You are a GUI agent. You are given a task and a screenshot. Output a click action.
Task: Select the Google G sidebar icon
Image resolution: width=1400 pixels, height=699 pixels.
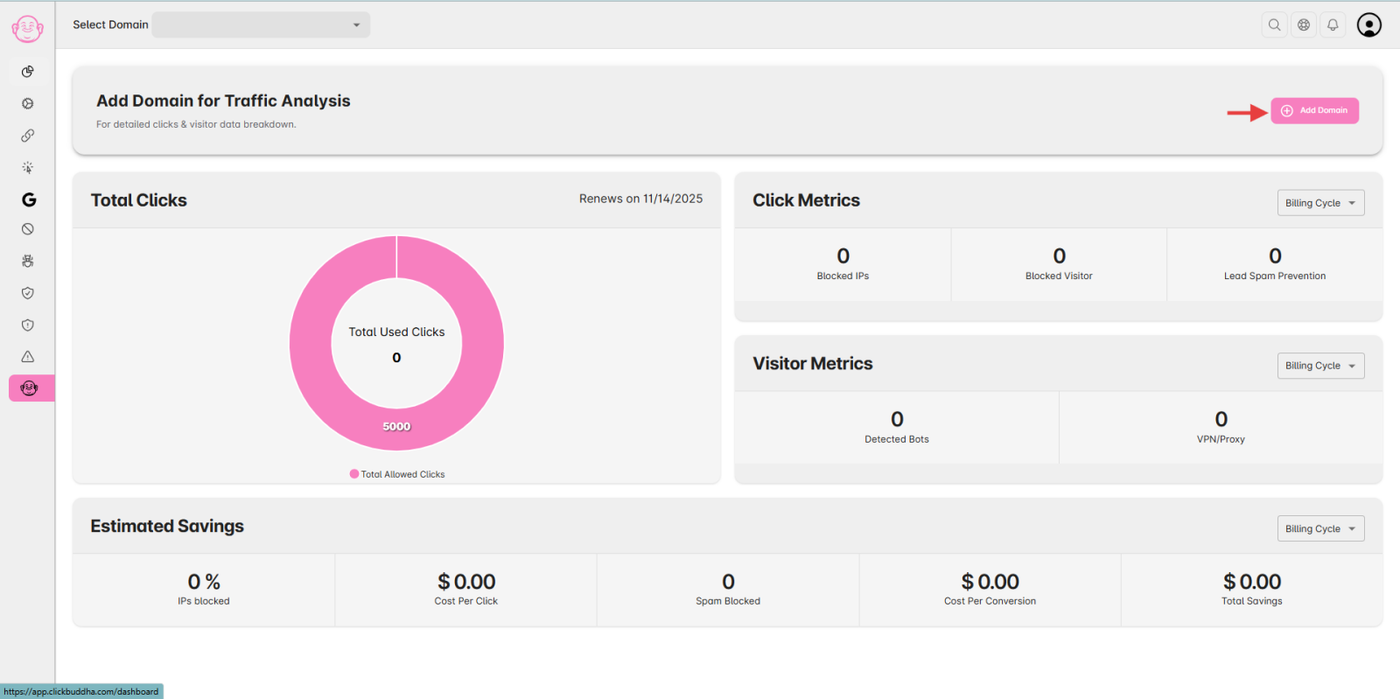tap(28, 200)
